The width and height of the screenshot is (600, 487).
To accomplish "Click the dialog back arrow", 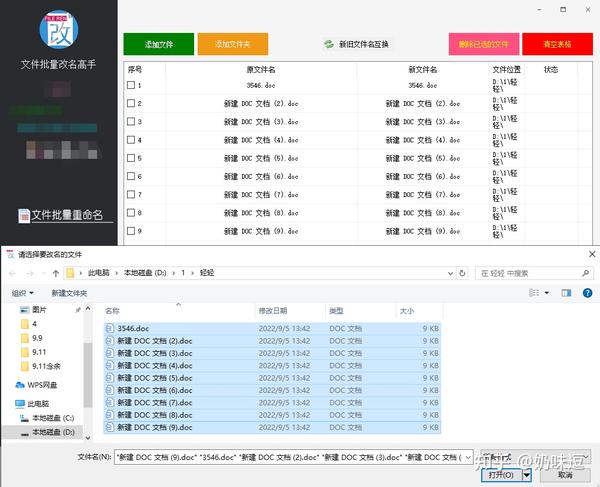I will 13,273.
